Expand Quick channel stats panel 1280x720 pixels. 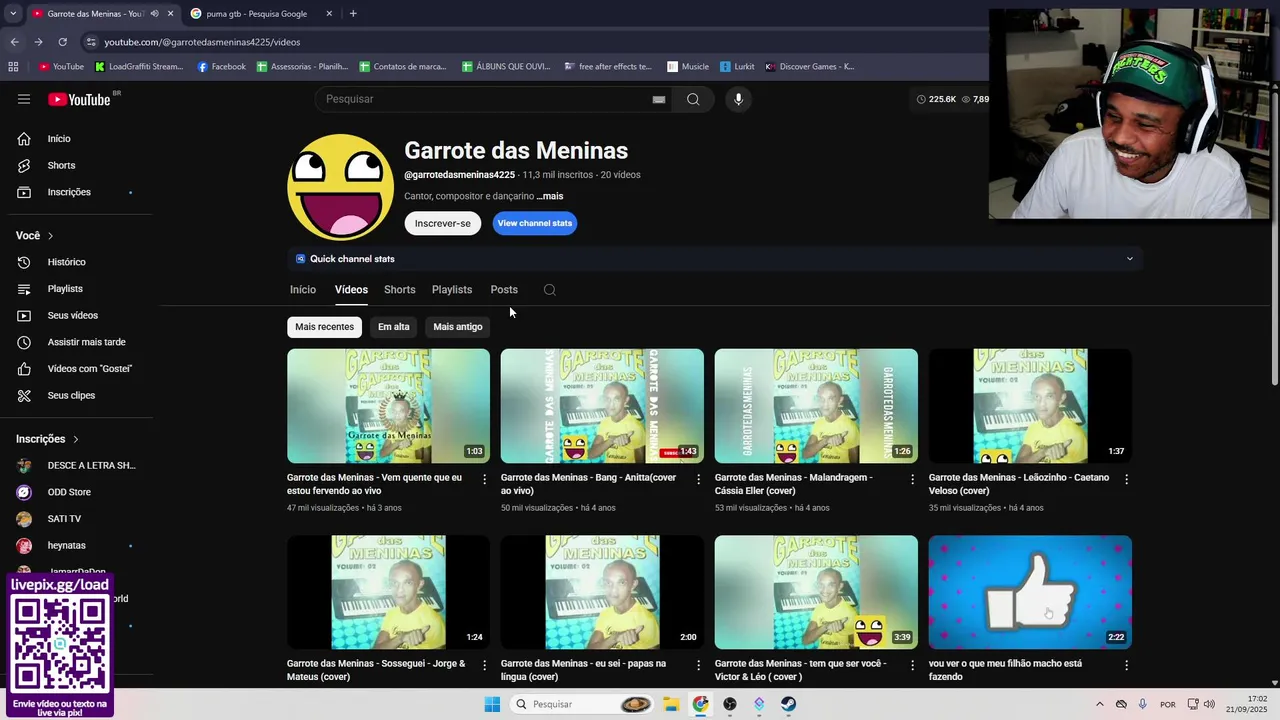tap(1130, 259)
